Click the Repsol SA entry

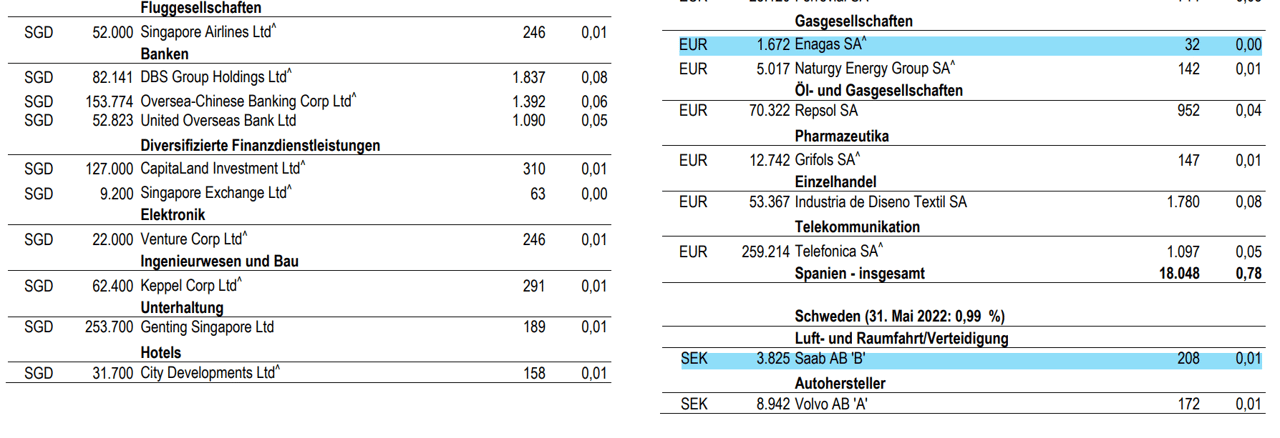coord(826,111)
